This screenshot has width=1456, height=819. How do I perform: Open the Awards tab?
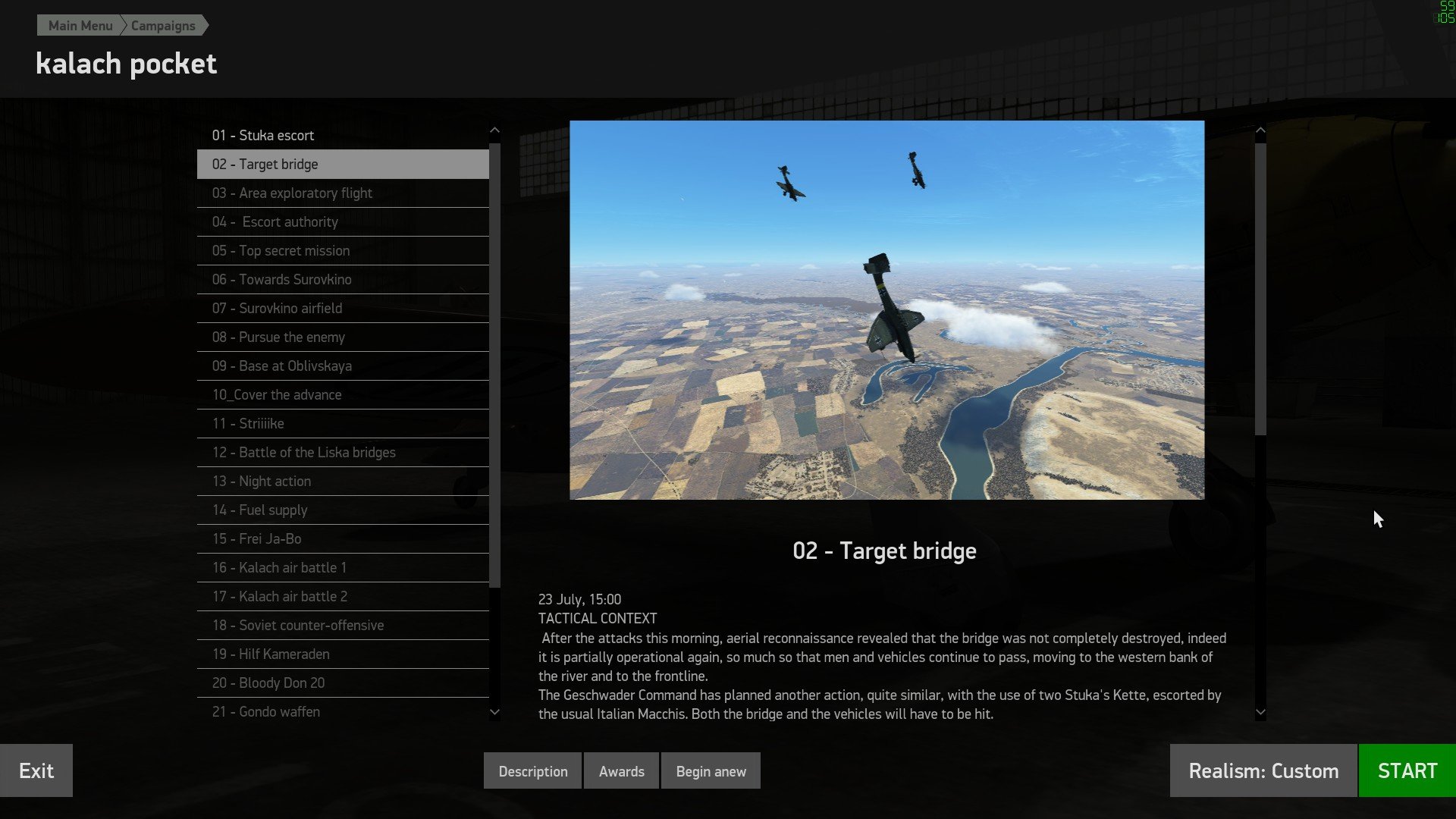pyautogui.click(x=622, y=770)
